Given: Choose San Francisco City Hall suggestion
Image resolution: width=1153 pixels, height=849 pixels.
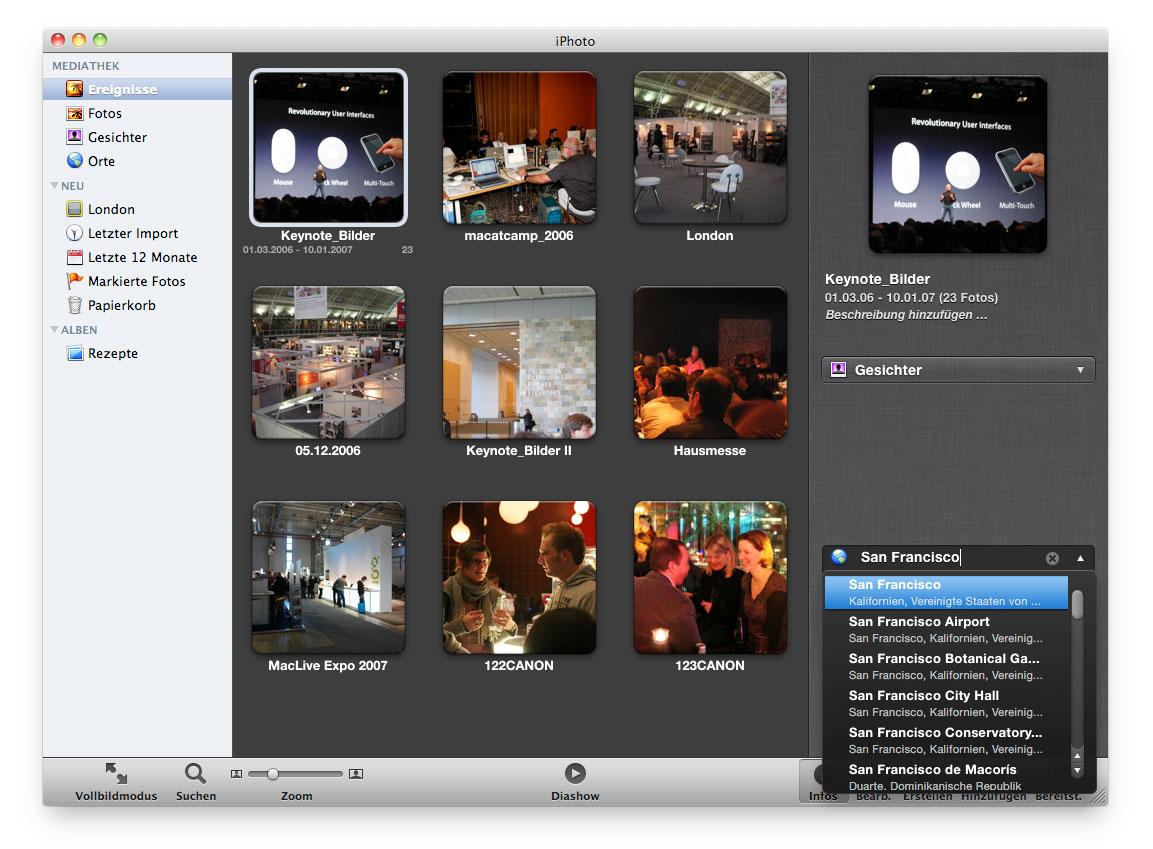Looking at the screenshot, I should click(946, 703).
